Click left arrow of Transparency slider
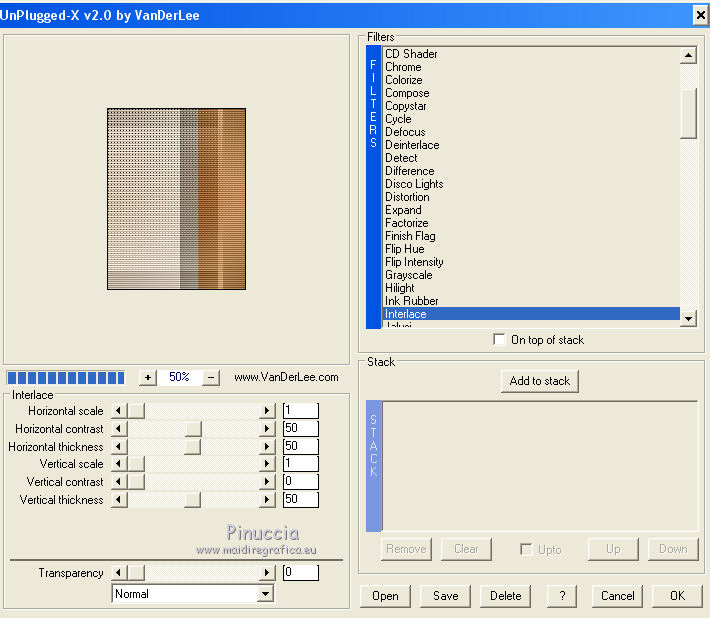This screenshot has width=710, height=618. pyautogui.click(x=119, y=573)
